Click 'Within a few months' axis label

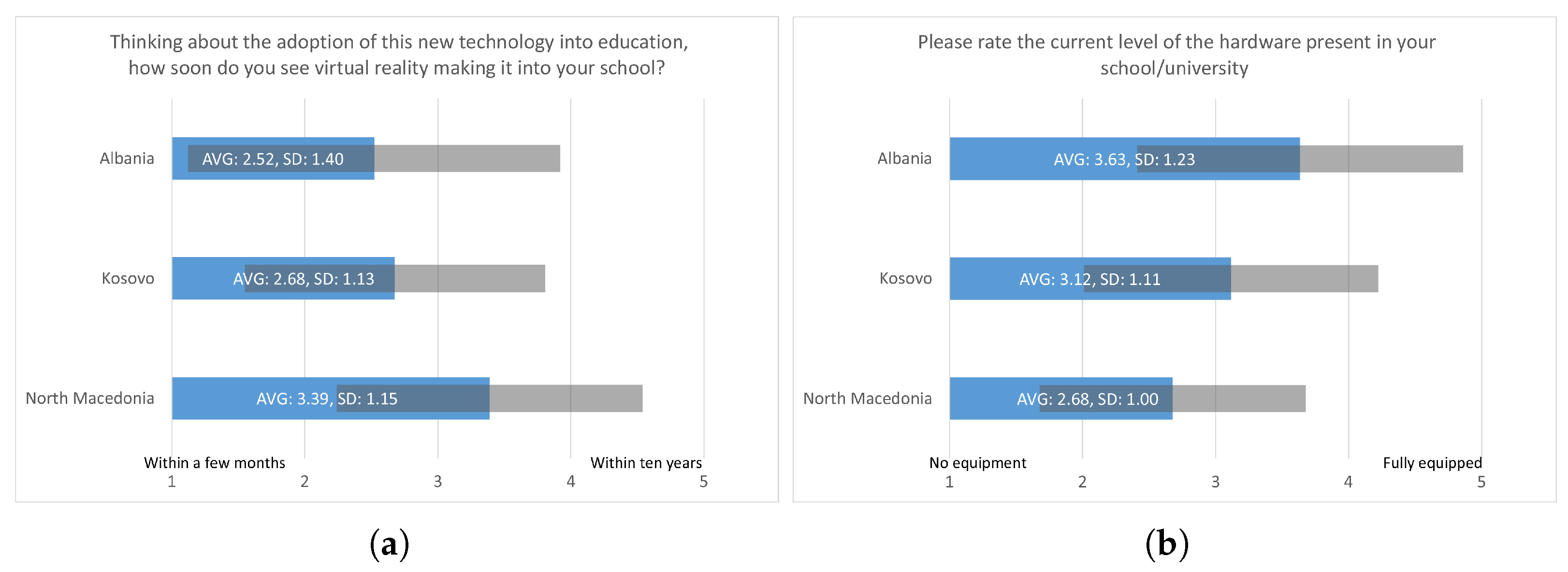tap(214, 463)
